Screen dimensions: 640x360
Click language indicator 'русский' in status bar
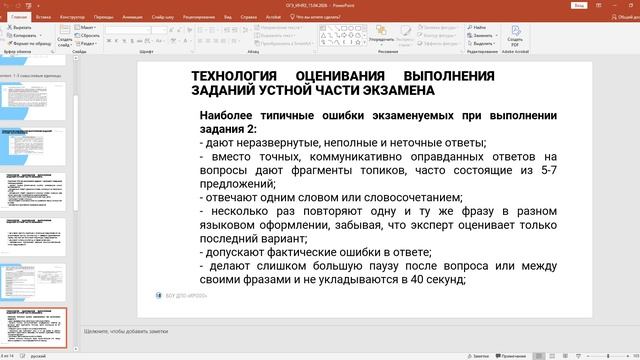tap(38, 356)
